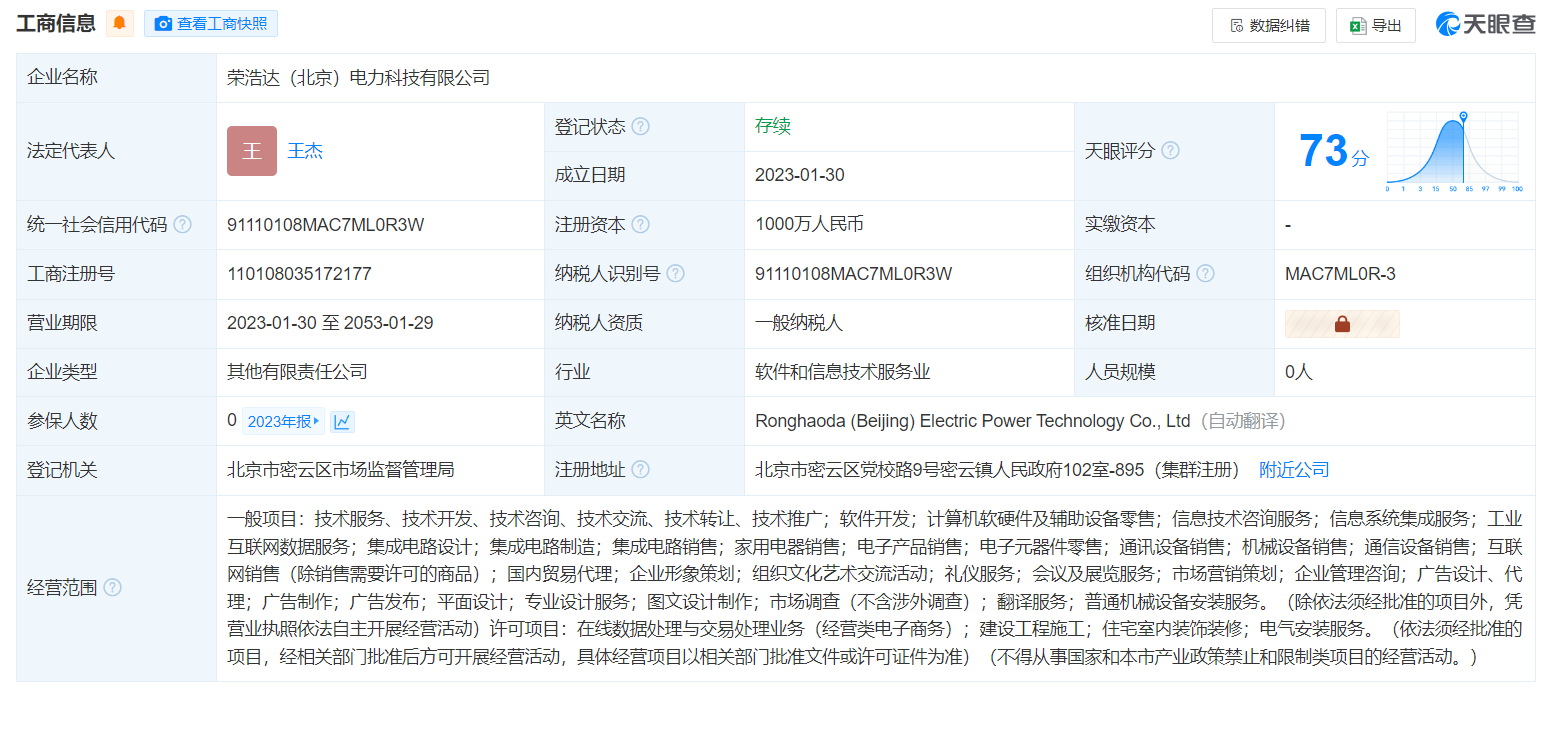Export data with 导出 button

tap(1376, 26)
